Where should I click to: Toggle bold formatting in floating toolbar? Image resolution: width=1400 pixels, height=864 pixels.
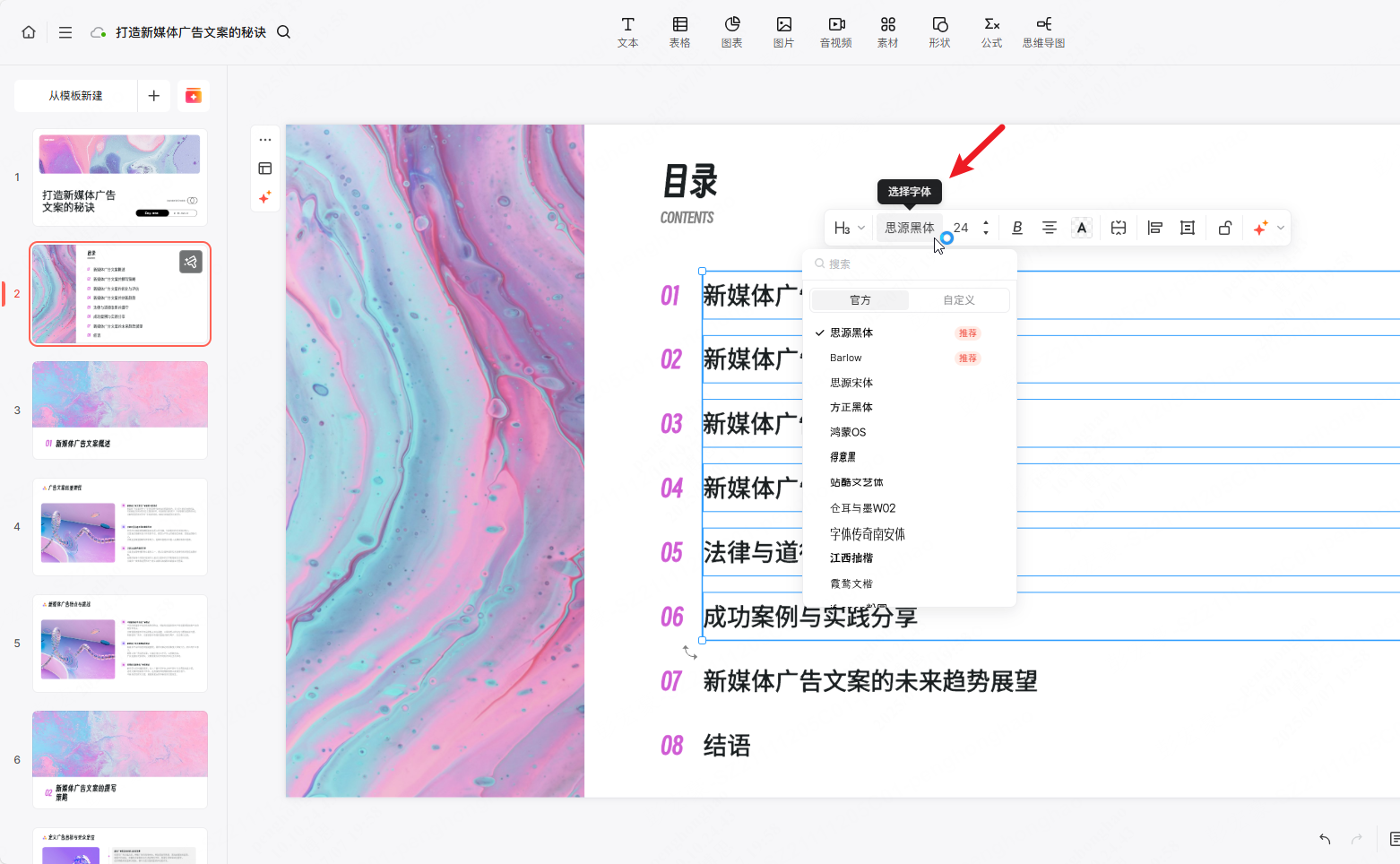[x=1017, y=229]
